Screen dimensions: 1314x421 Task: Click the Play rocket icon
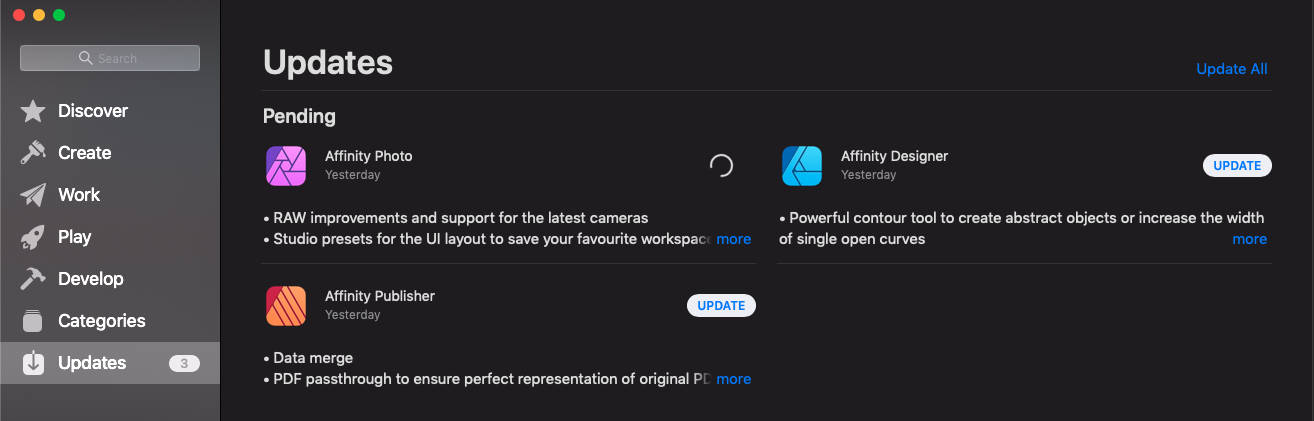point(33,237)
